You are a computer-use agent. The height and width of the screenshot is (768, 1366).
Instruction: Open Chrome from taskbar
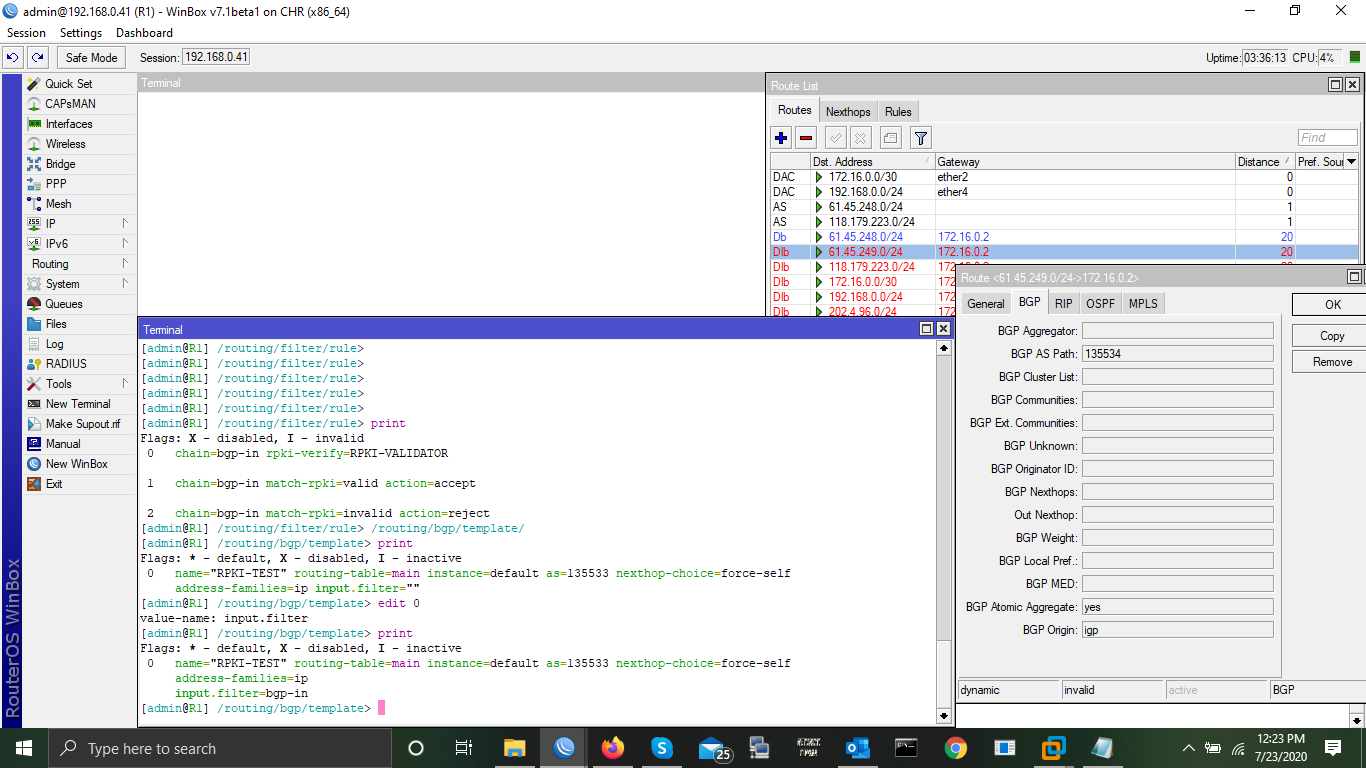(x=955, y=748)
